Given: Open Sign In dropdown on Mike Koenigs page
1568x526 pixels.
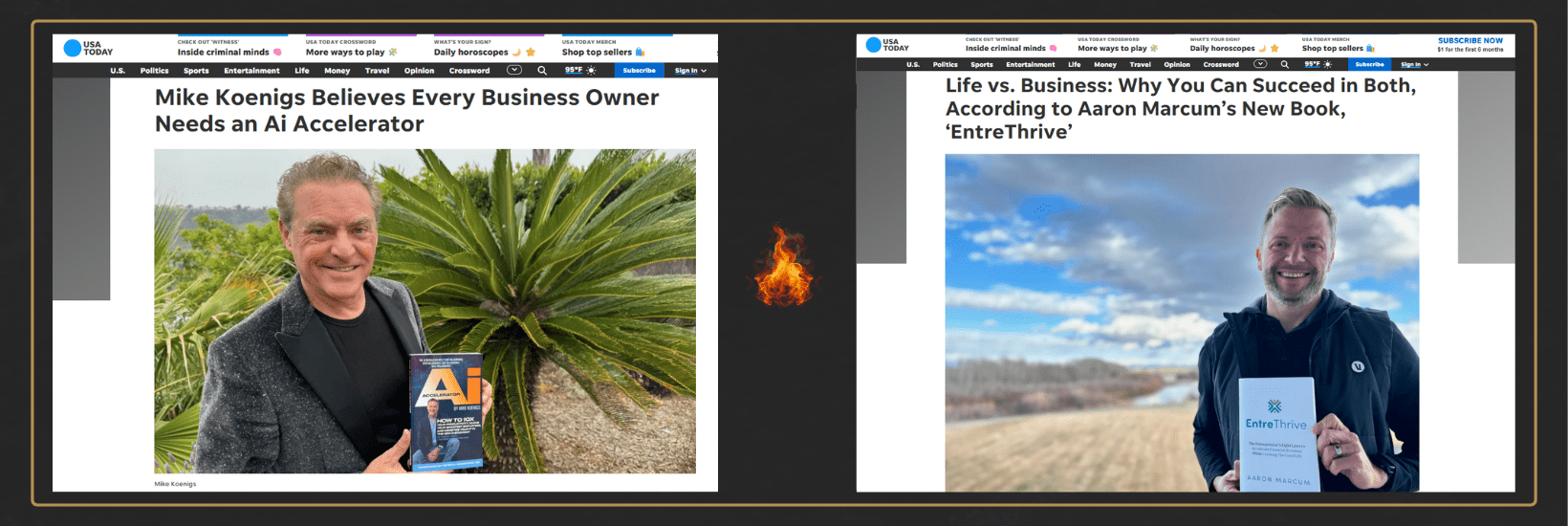Looking at the screenshot, I should click(690, 71).
